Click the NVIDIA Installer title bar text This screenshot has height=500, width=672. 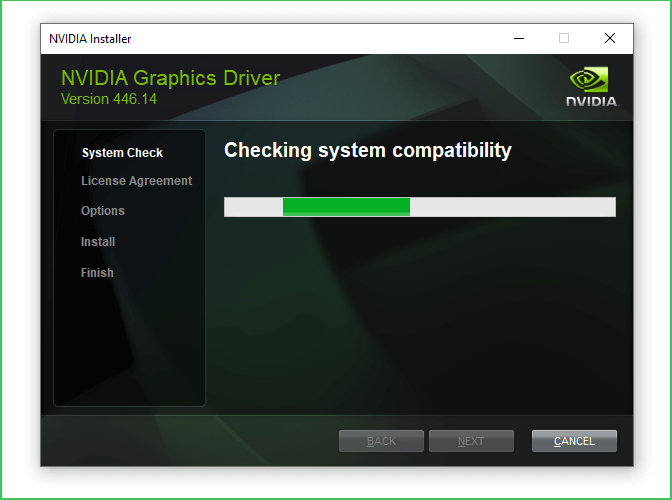pyautogui.click(x=90, y=39)
